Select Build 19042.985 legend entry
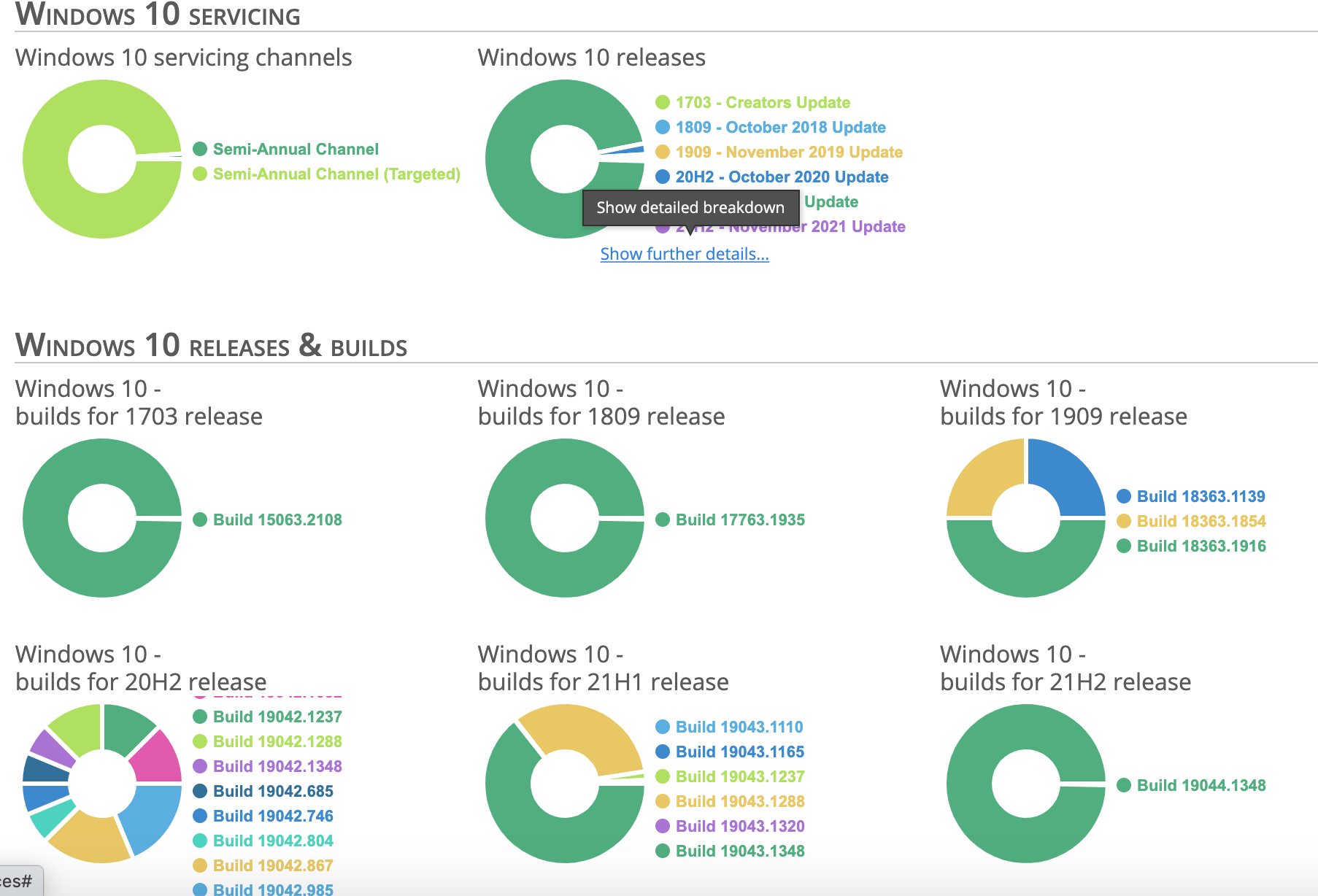1318x896 pixels. [263, 889]
